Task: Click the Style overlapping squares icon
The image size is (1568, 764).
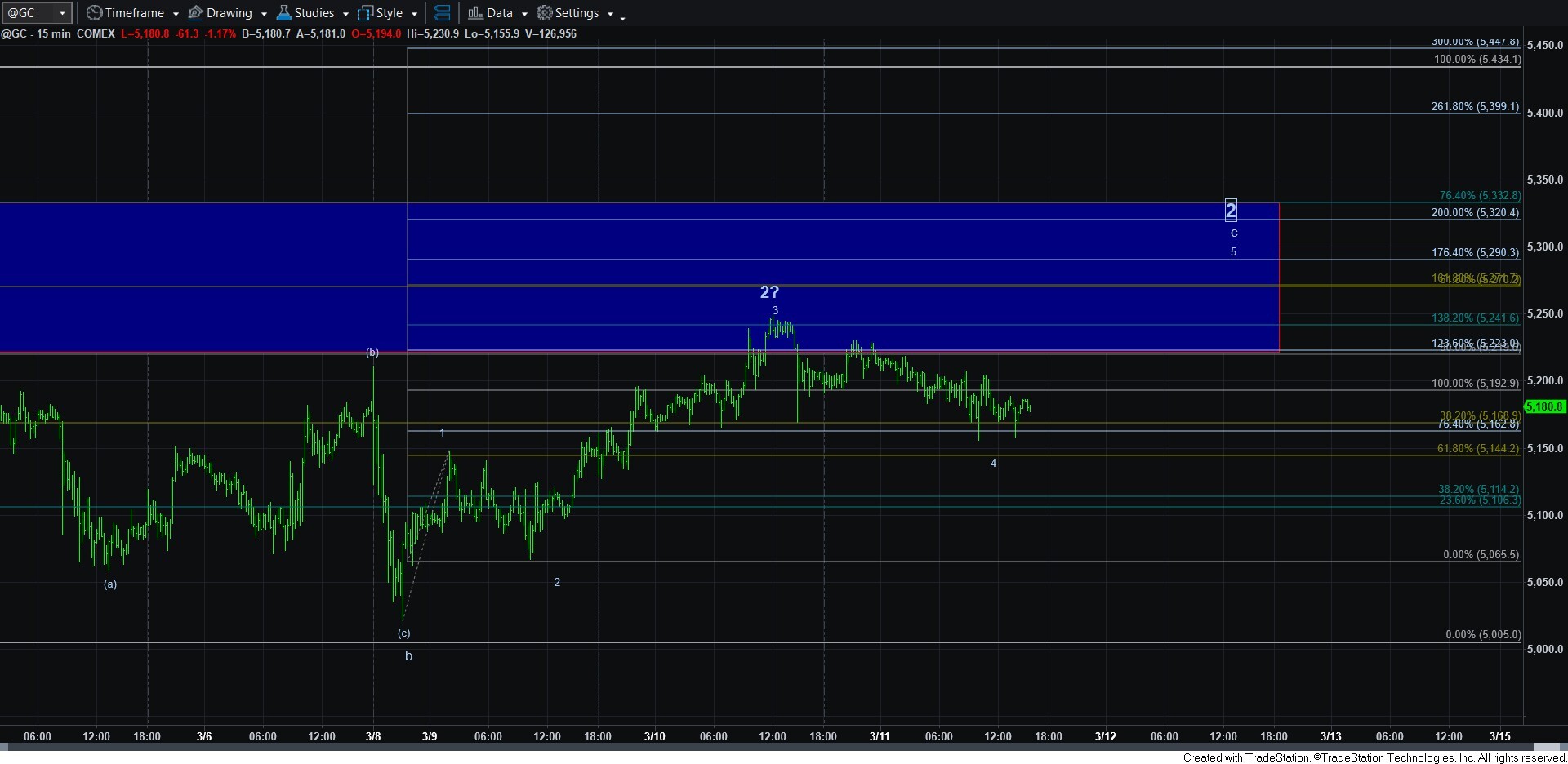Action: pos(365,13)
